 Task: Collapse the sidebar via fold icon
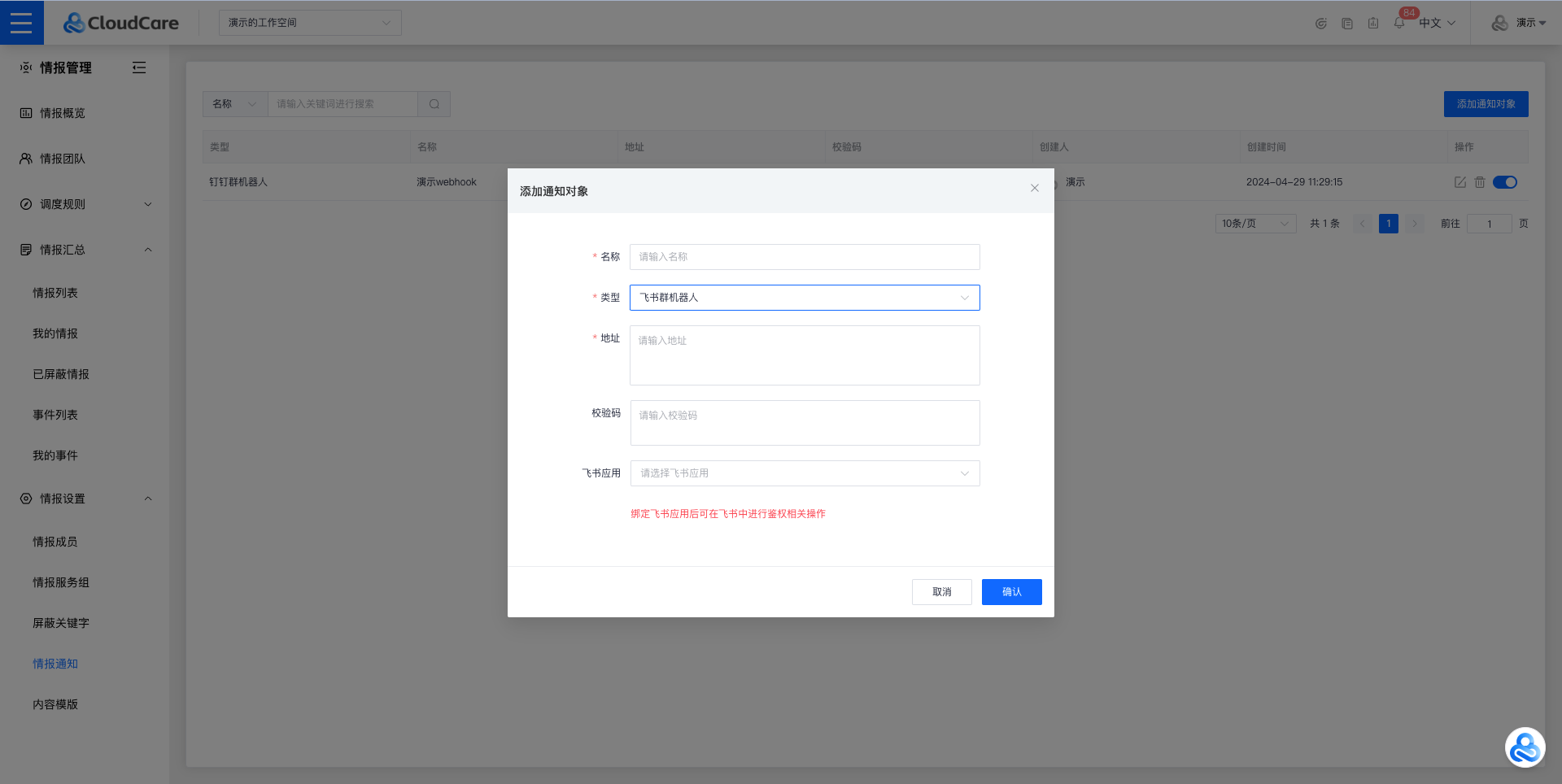coord(139,68)
